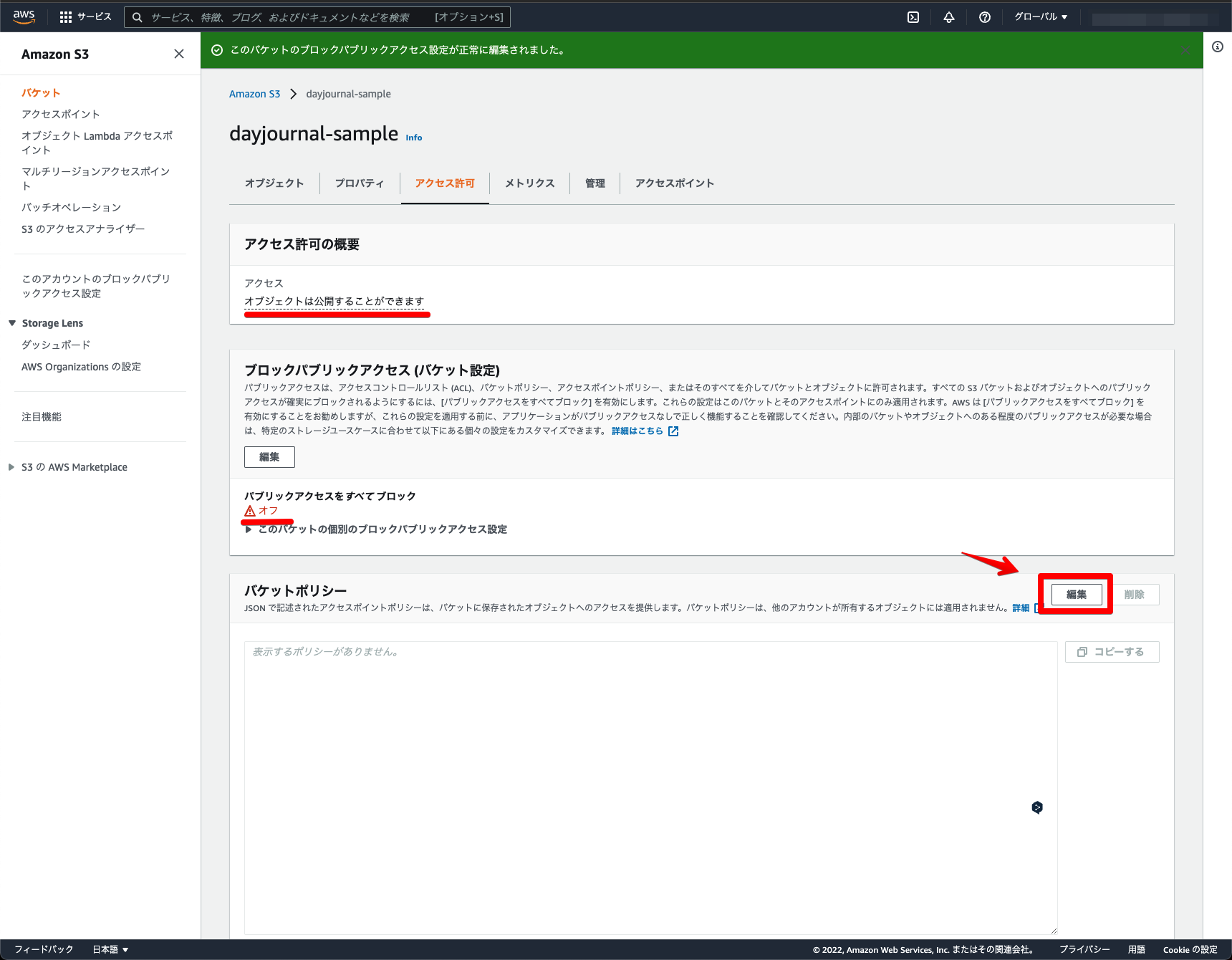Click the フィードバック footer link
The image size is (1232, 960).
pyautogui.click(x=44, y=949)
